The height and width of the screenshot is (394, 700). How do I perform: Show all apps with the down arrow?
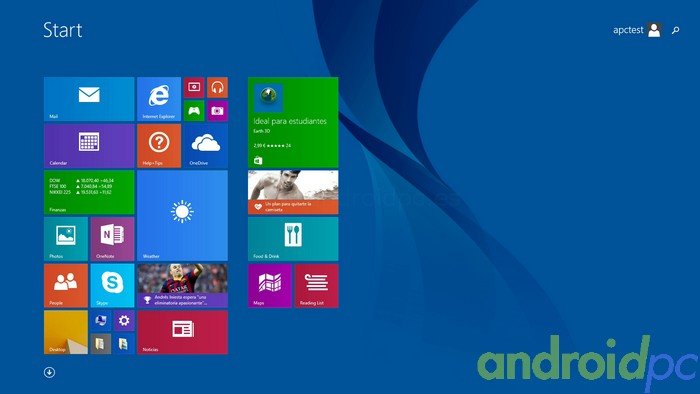(x=50, y=372)
